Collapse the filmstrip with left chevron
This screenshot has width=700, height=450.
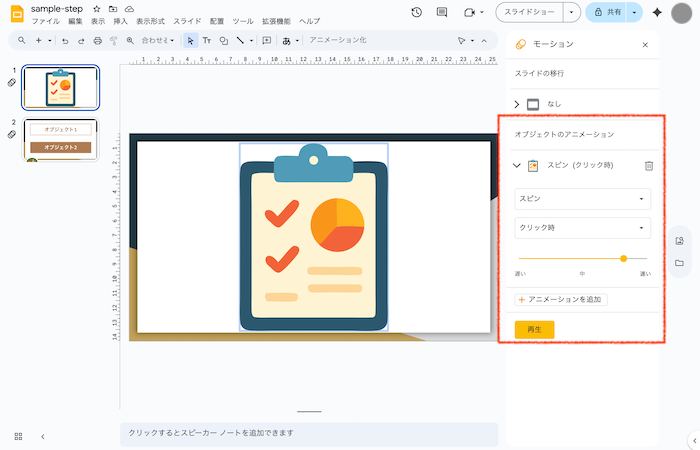43,437
